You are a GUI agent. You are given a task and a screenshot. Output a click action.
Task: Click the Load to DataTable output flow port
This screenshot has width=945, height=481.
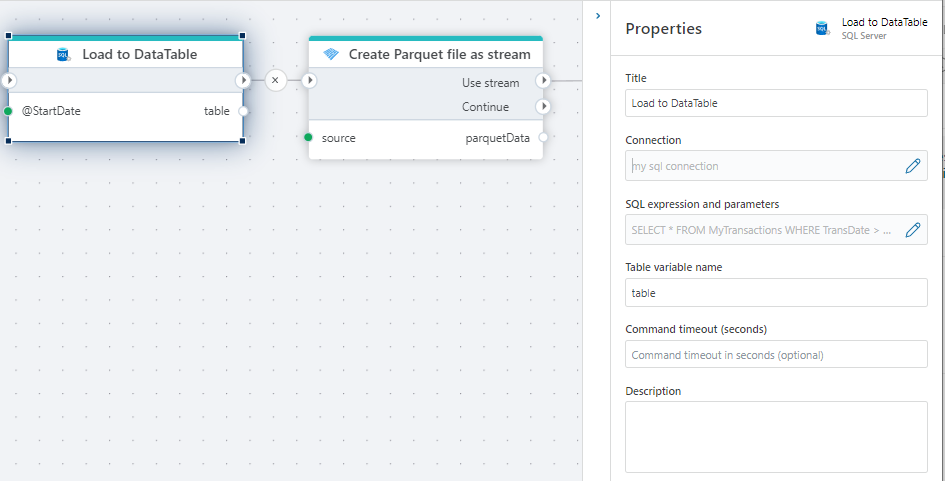click(243, 80)
